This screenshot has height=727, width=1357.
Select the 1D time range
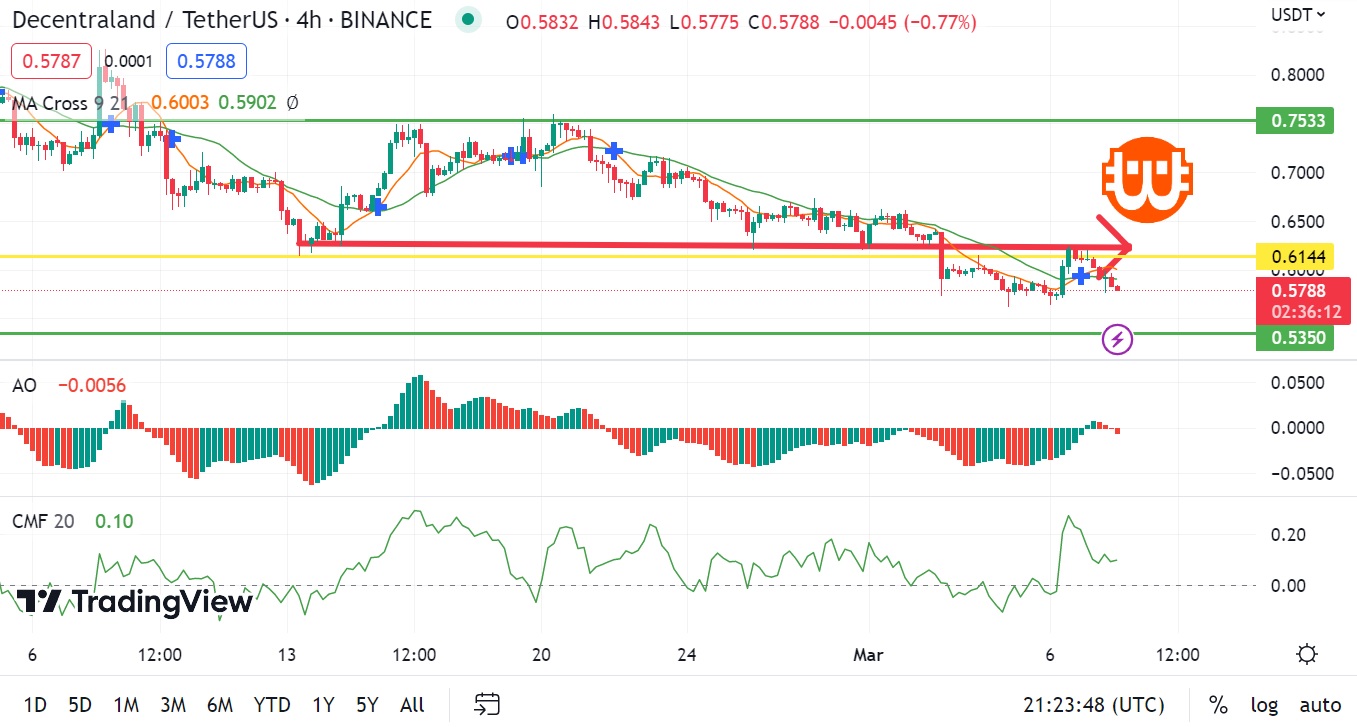[35, 705]
